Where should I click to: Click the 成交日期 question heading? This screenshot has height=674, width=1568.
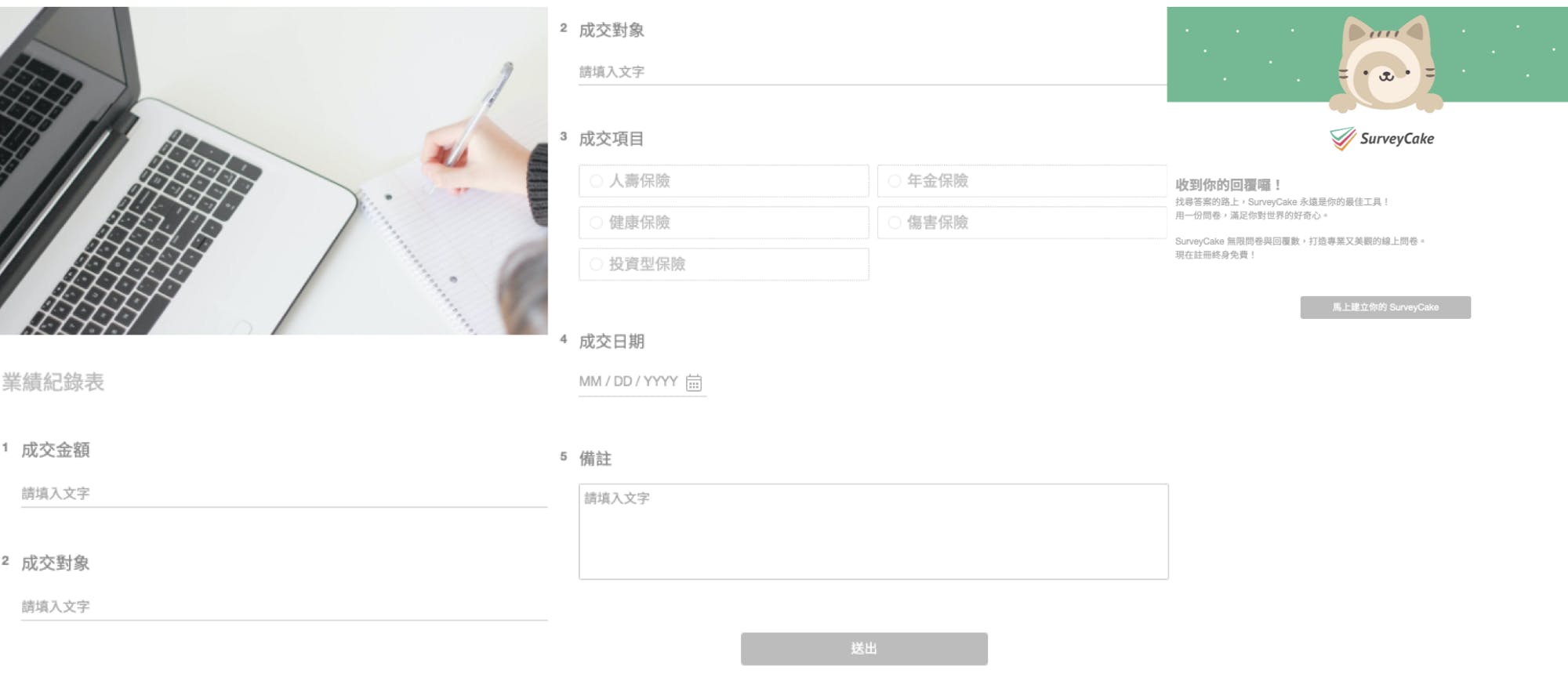click(612, 342)
